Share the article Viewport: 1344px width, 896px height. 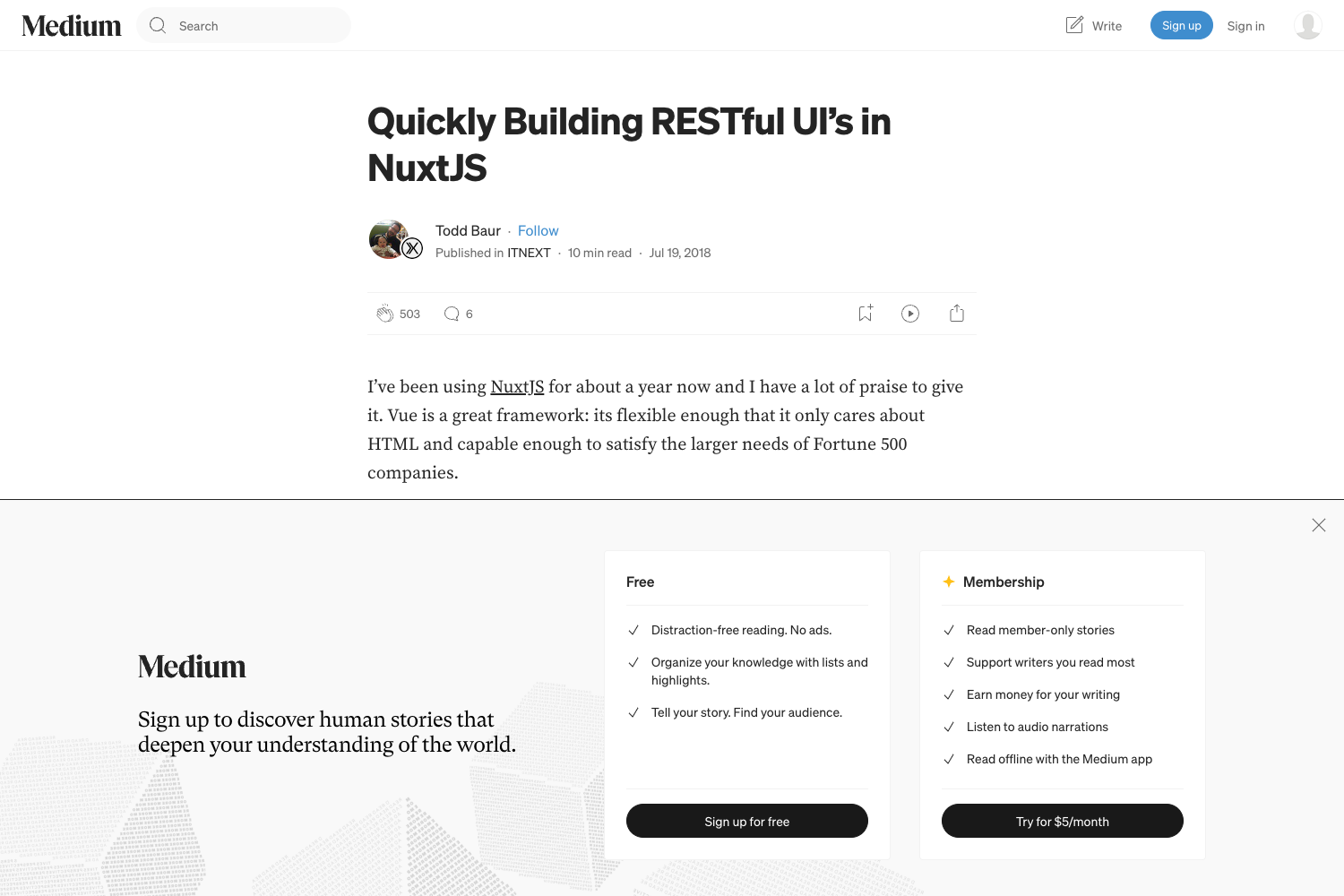pyautogui.click(x=956, y=313)
